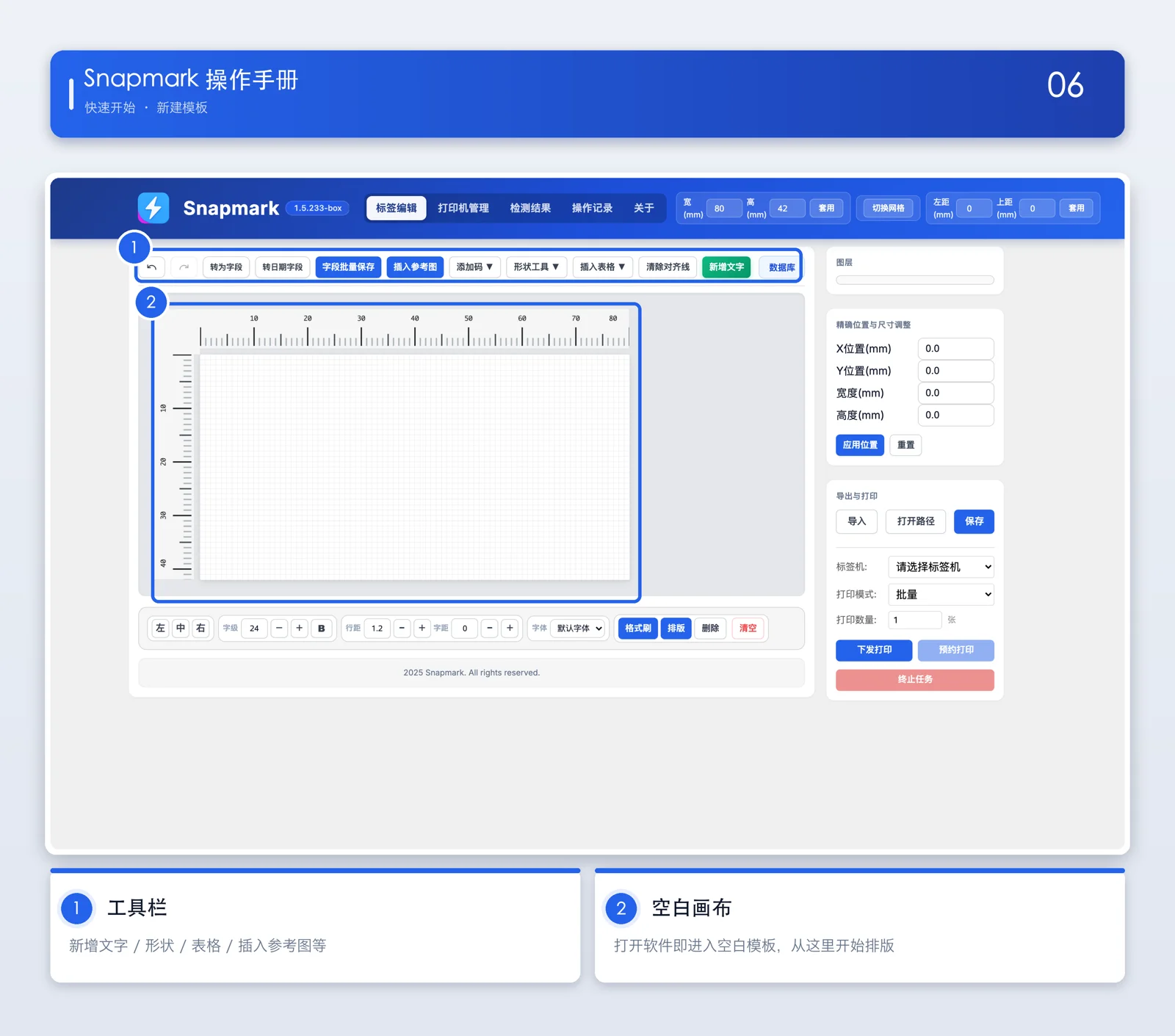
Task: Click the 删除 delete button
Action: pyautogui.click(x=710, y=629)
